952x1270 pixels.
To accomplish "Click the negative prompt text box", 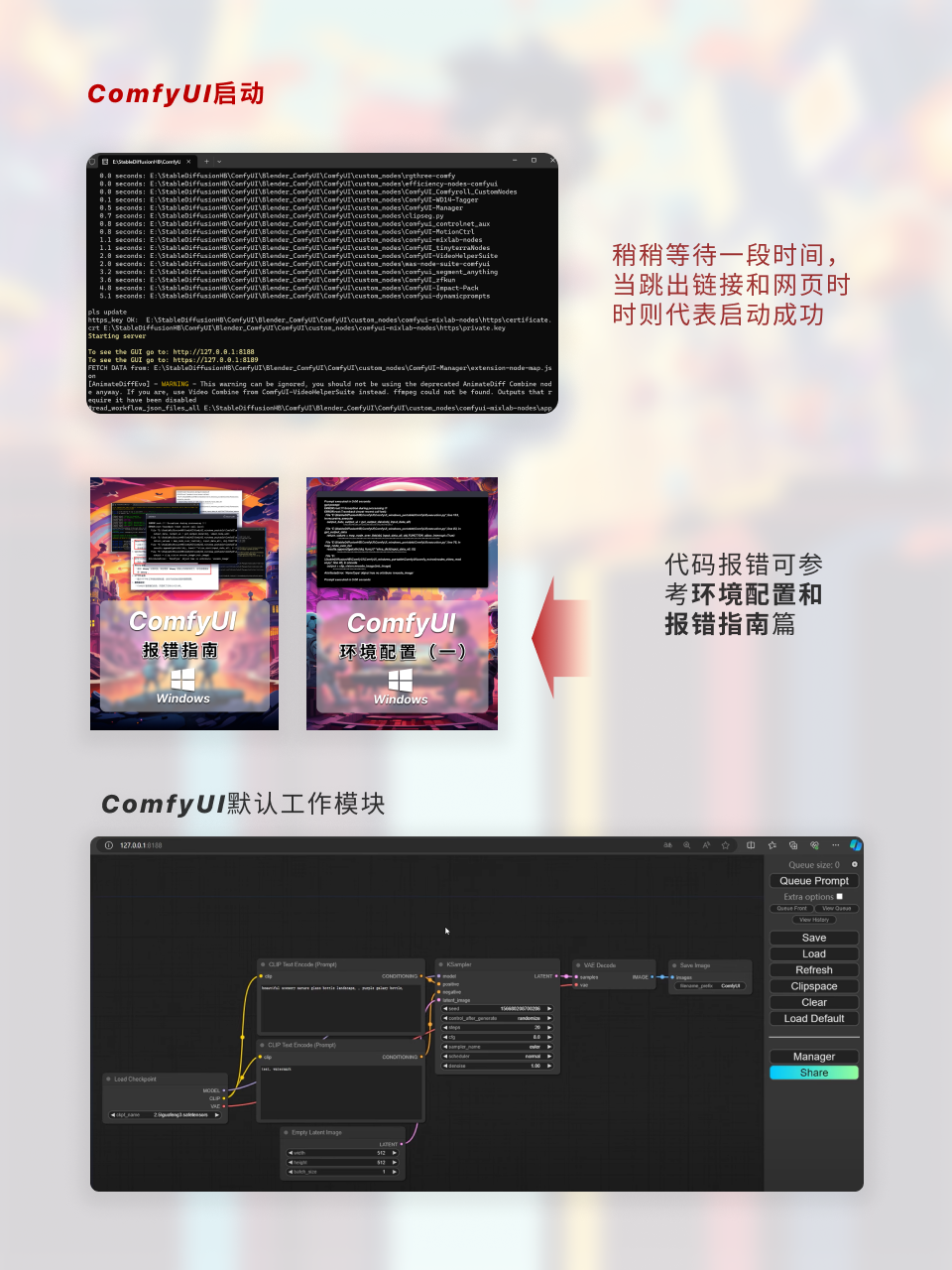I will click(340, 1091).
